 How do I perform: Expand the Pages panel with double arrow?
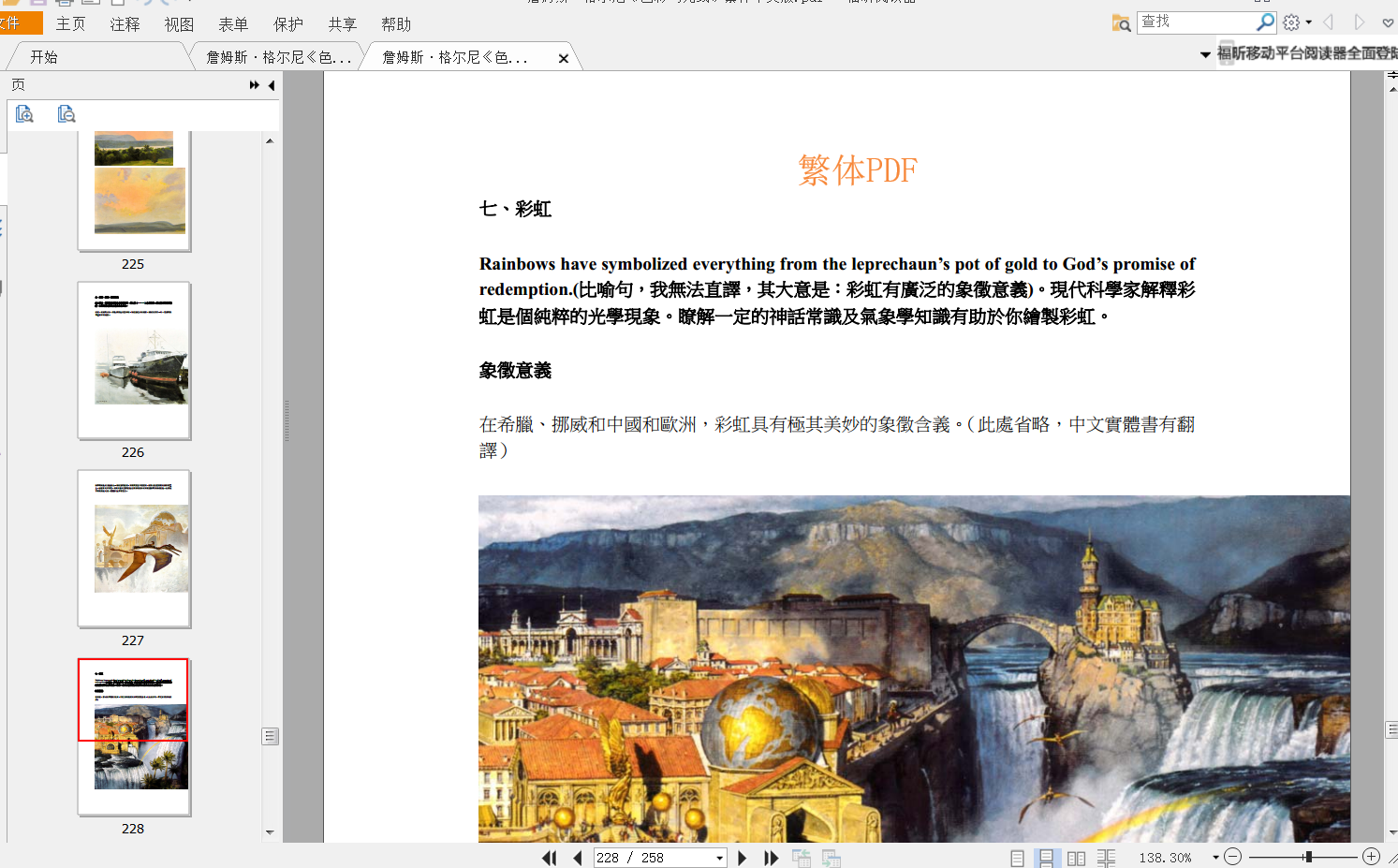tap(254, 85)
